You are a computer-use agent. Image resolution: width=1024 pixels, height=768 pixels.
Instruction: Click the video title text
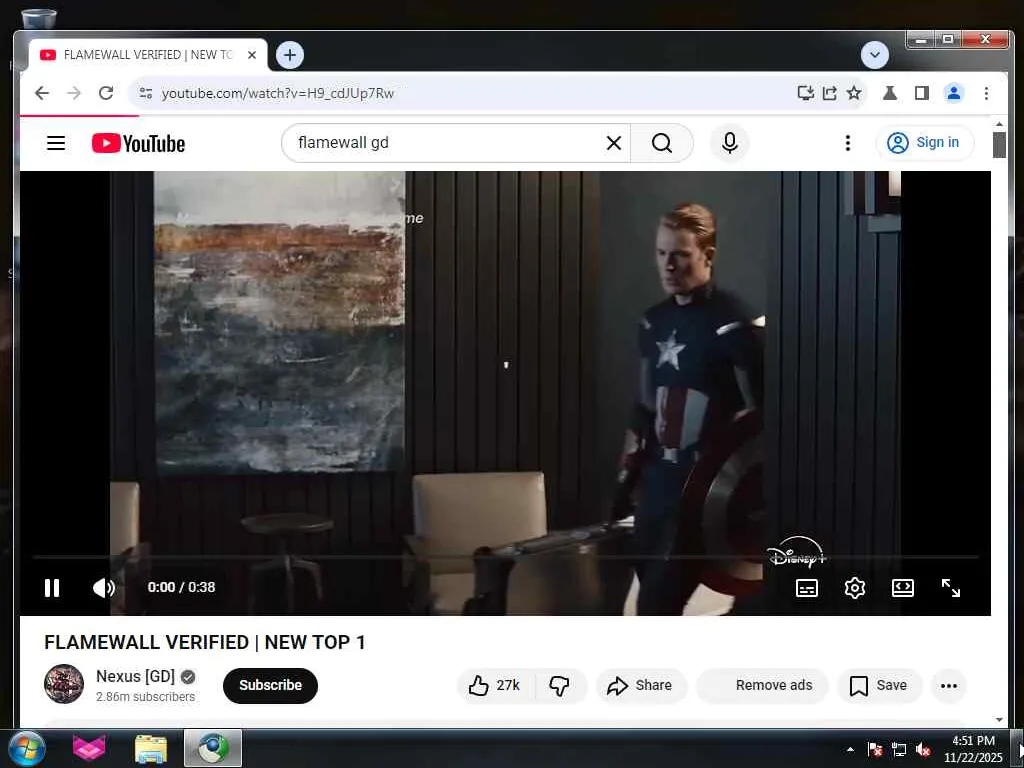[205, 643]
